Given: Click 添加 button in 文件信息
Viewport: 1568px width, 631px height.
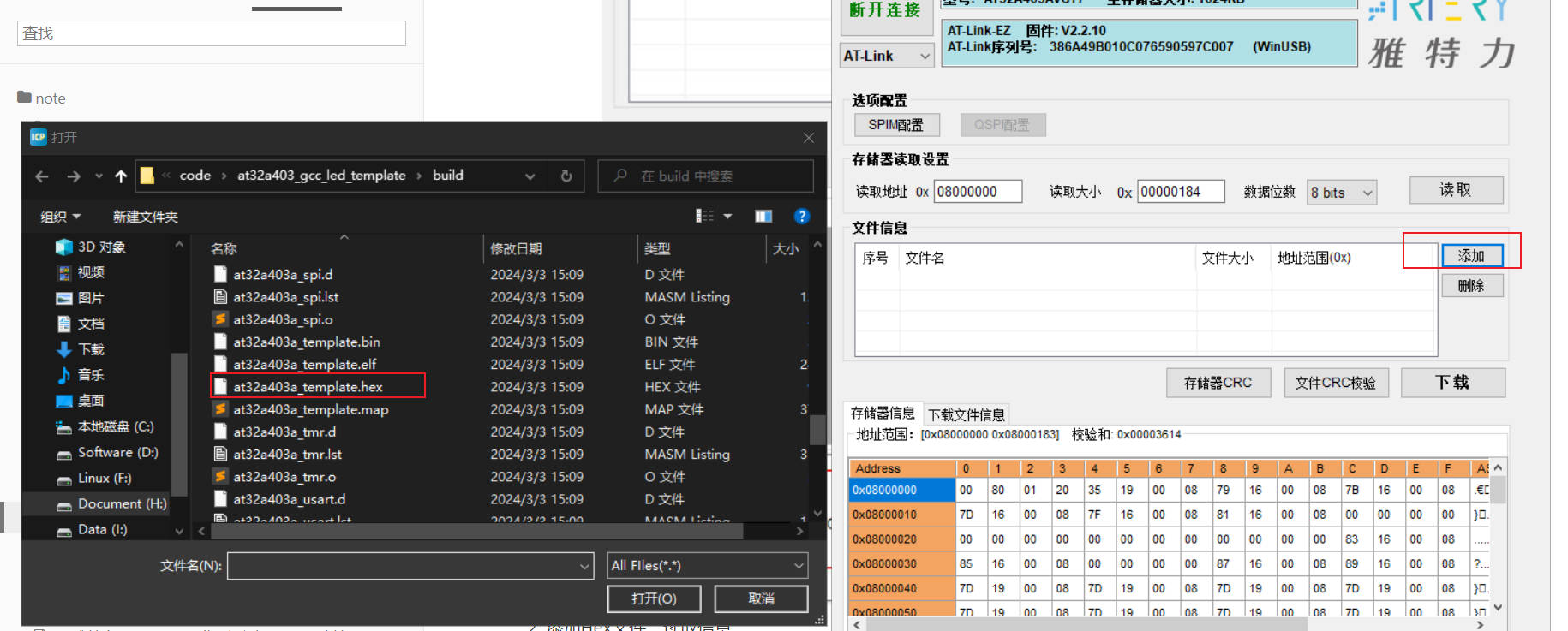Looking at the screenshot, I should point(1472,255).
